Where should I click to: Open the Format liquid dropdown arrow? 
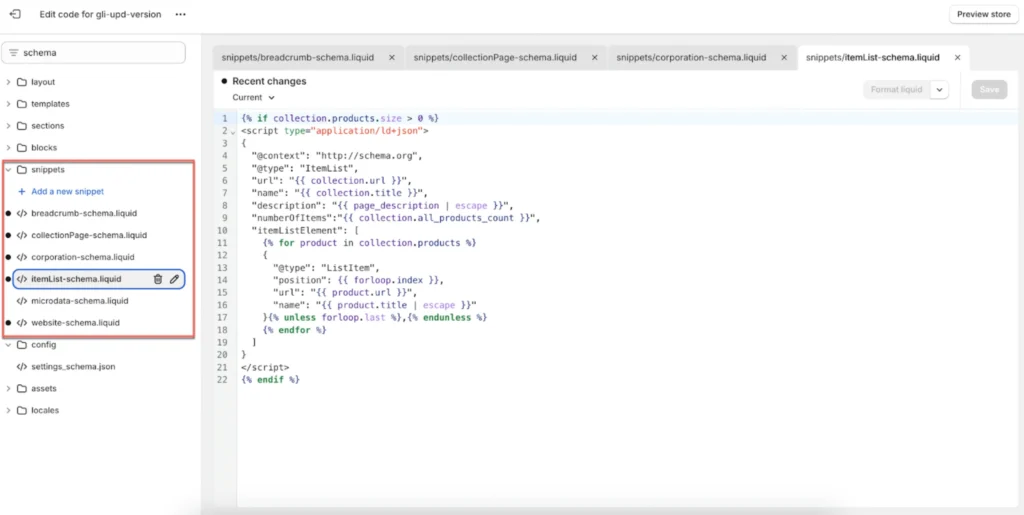pyautogui.click(x=938, y=90)
